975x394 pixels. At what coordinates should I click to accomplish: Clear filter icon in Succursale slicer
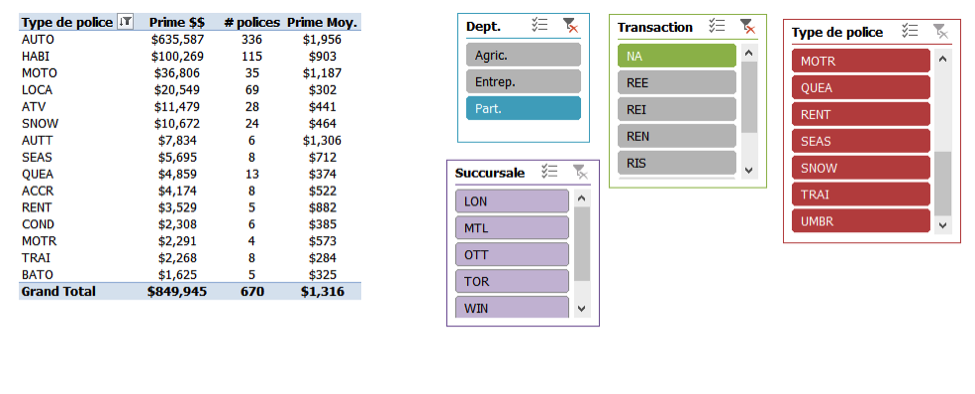point(580,172)
